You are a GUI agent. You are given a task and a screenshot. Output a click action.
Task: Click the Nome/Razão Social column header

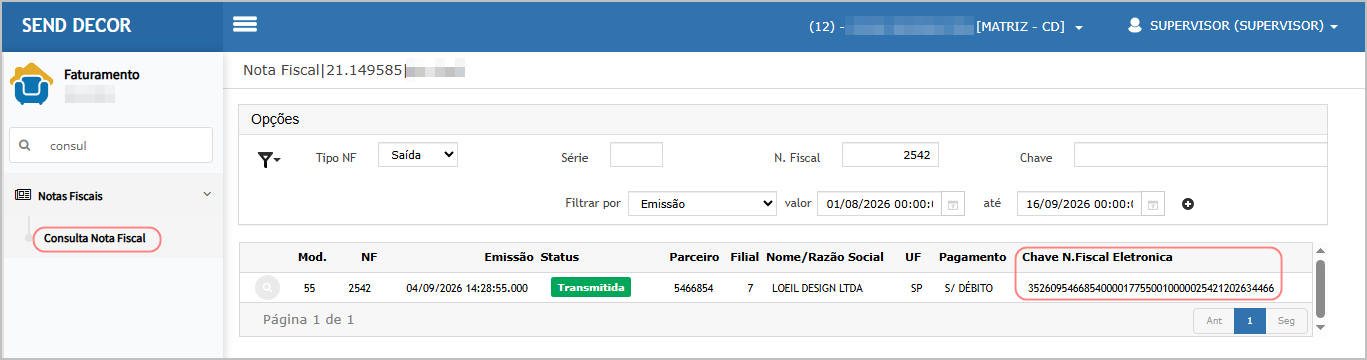point(825,257)
